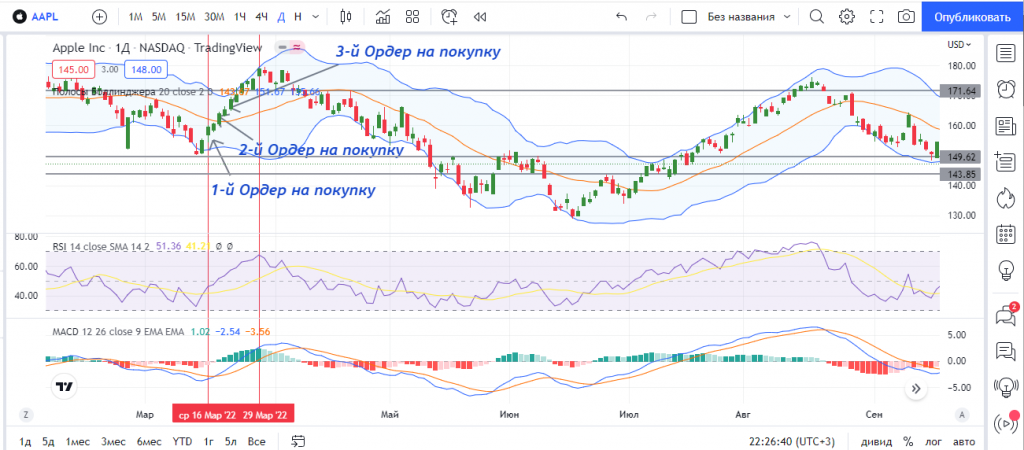
Task: Select the Н weekly timeframe
Action: (x=298, y=16)
